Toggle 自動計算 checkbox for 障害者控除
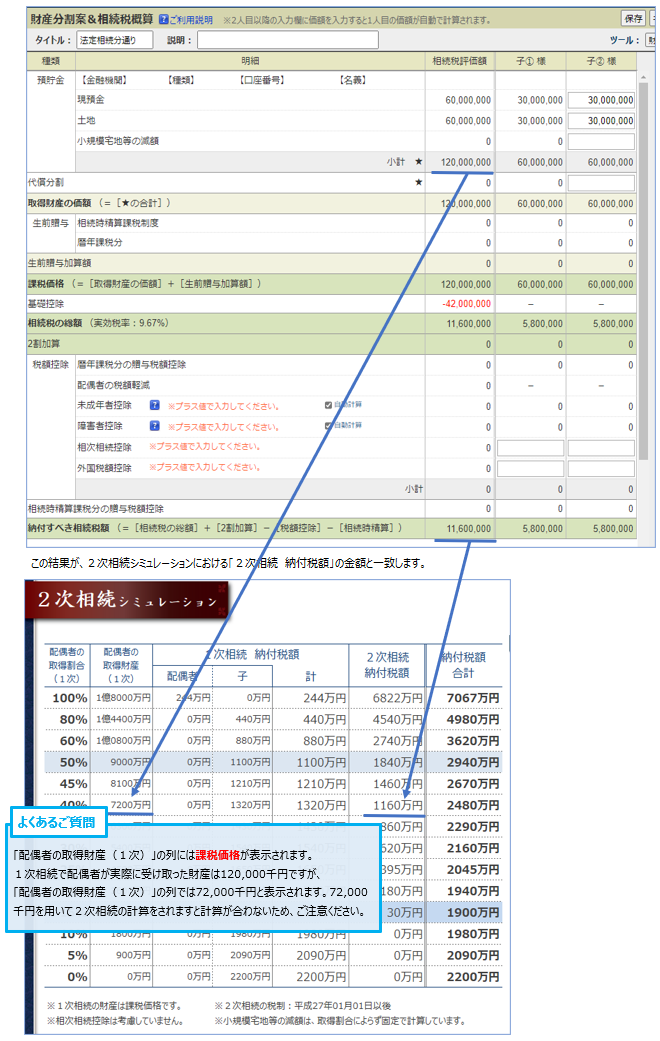This screenshot has height=1041, width=660. (x=328, y=426)
